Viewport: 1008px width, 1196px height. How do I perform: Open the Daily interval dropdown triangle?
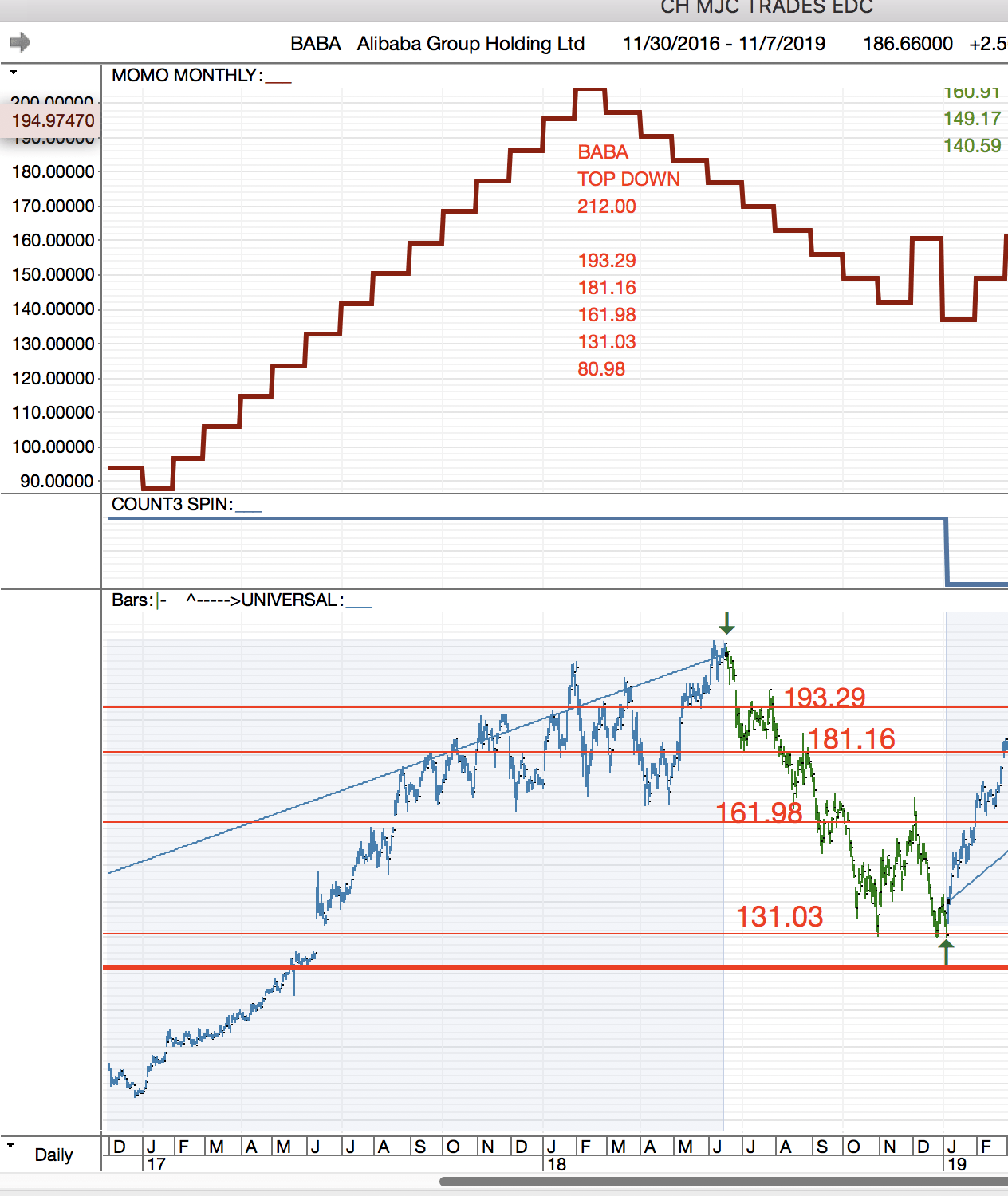click(x=10, y=1145)
